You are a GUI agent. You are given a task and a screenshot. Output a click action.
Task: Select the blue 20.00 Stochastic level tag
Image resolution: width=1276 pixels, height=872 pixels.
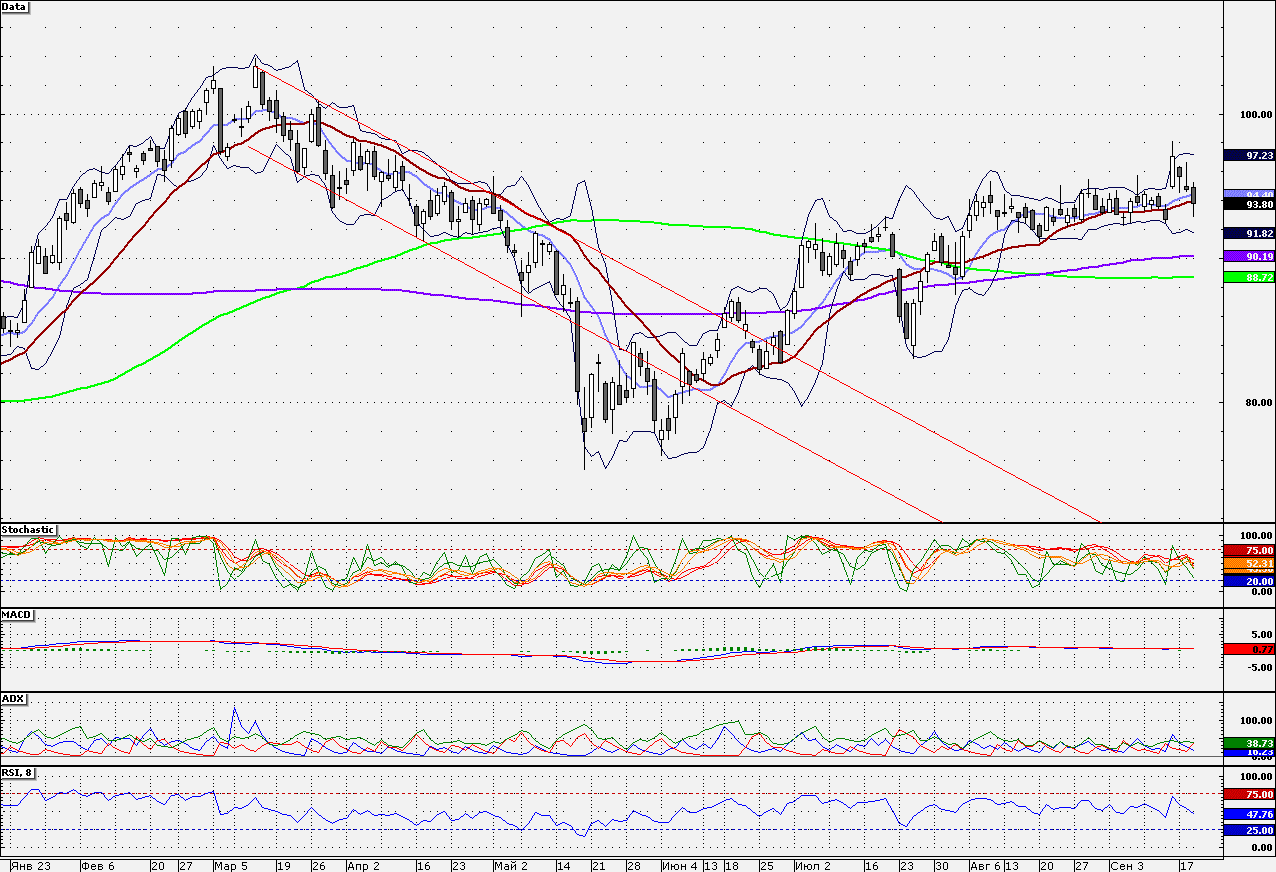coord(1248,581)
